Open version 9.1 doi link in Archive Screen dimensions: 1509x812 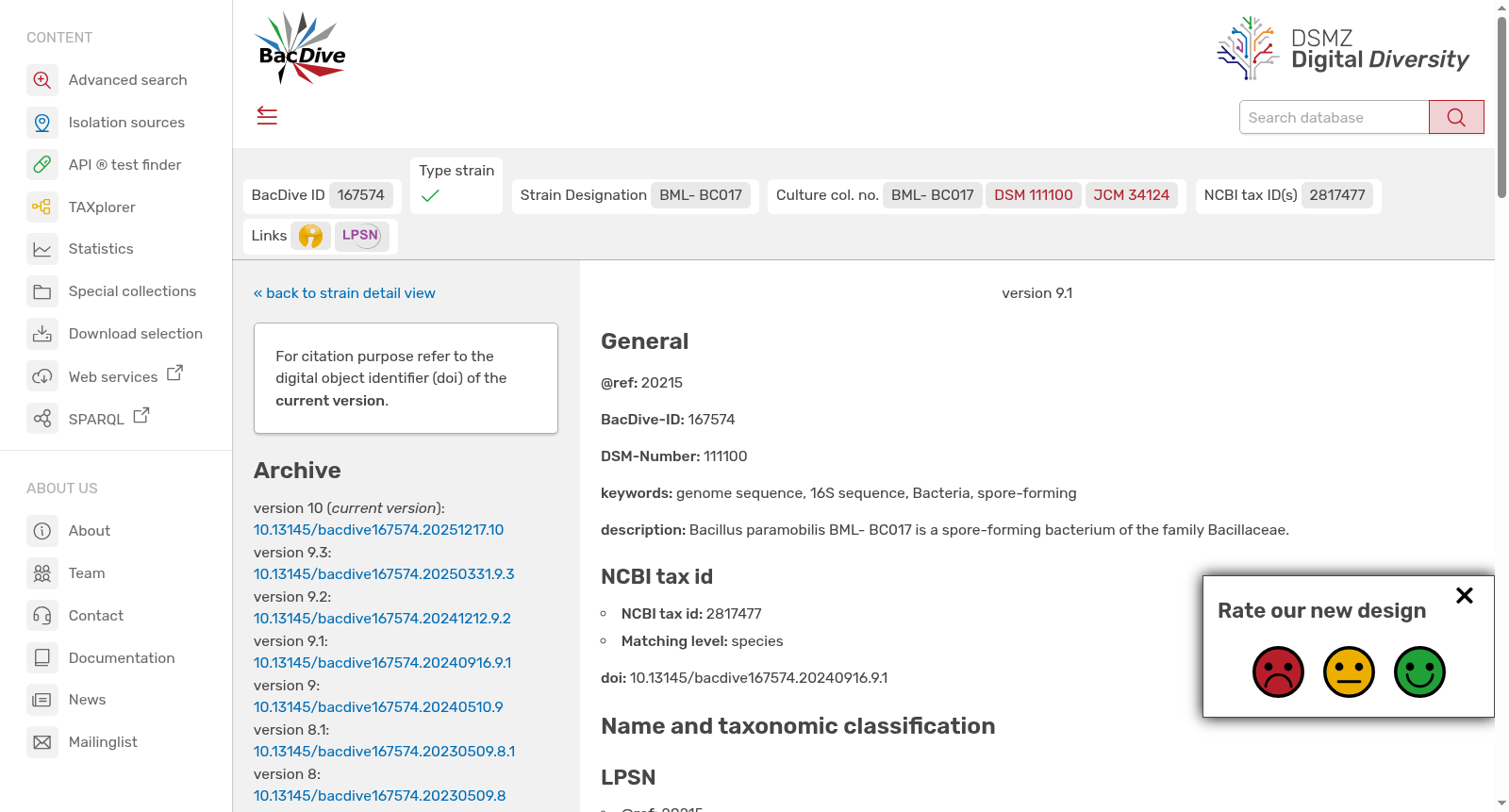coord(382,663)
